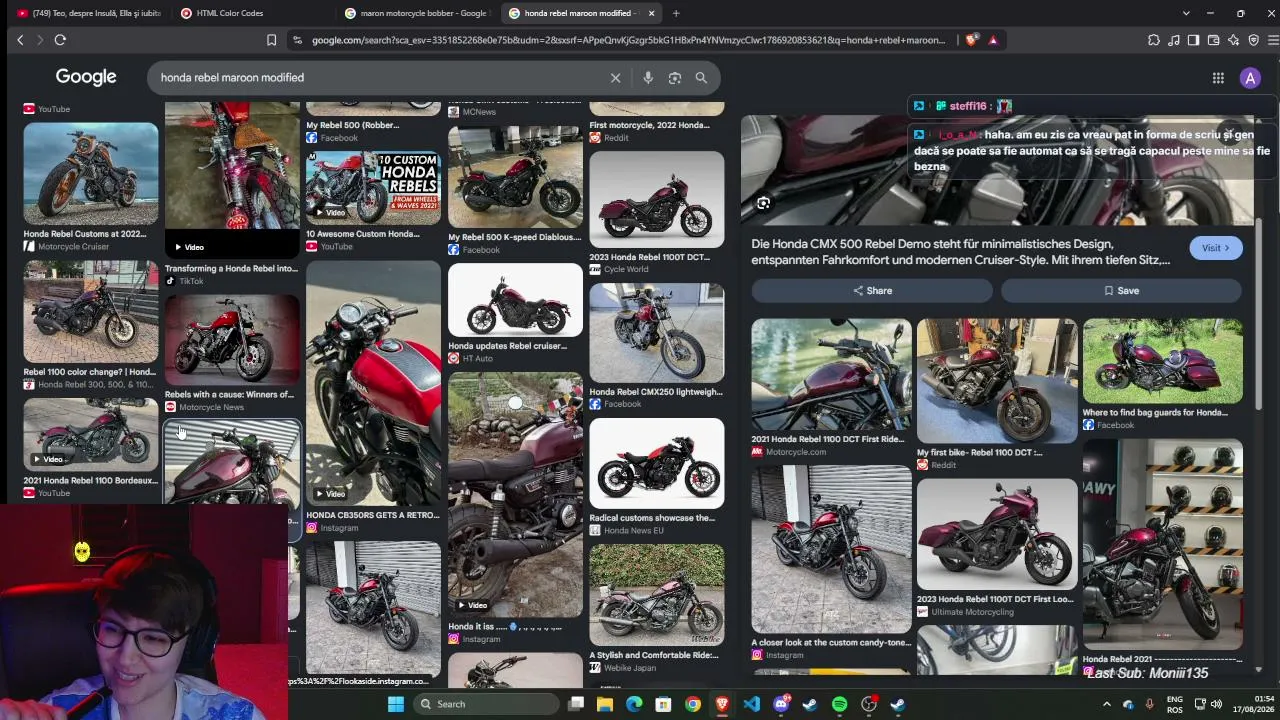The image size is (1280, 720).
Task: Save the selected image result
Action: coord(1121,291)
